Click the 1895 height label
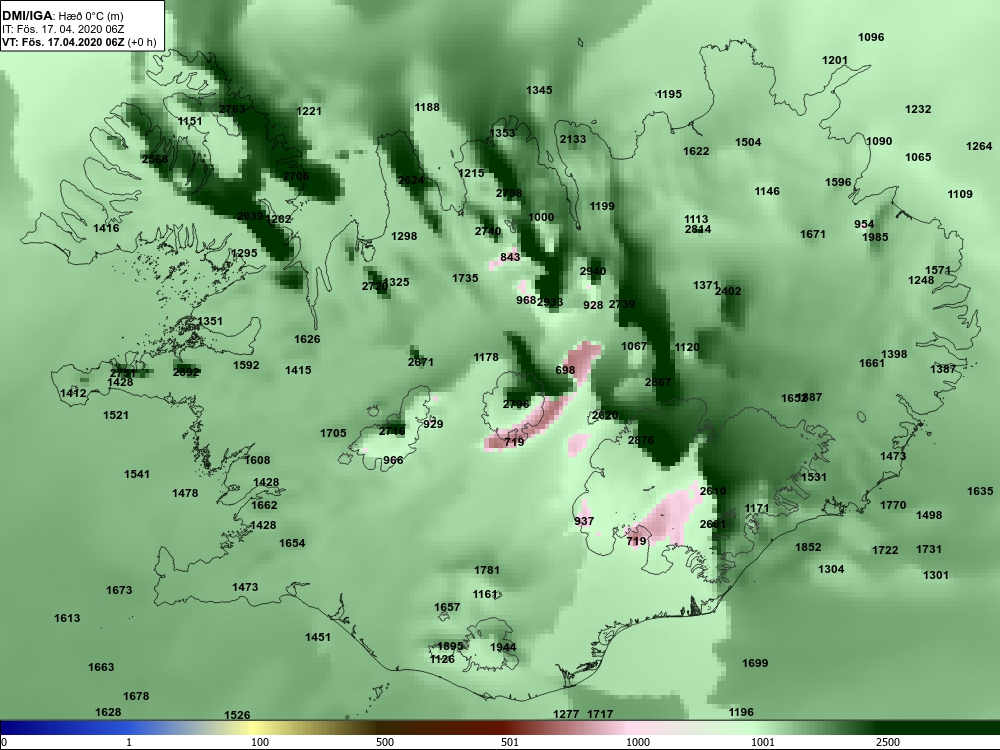Screen dimensions: 1000x750 click(450, 646)
